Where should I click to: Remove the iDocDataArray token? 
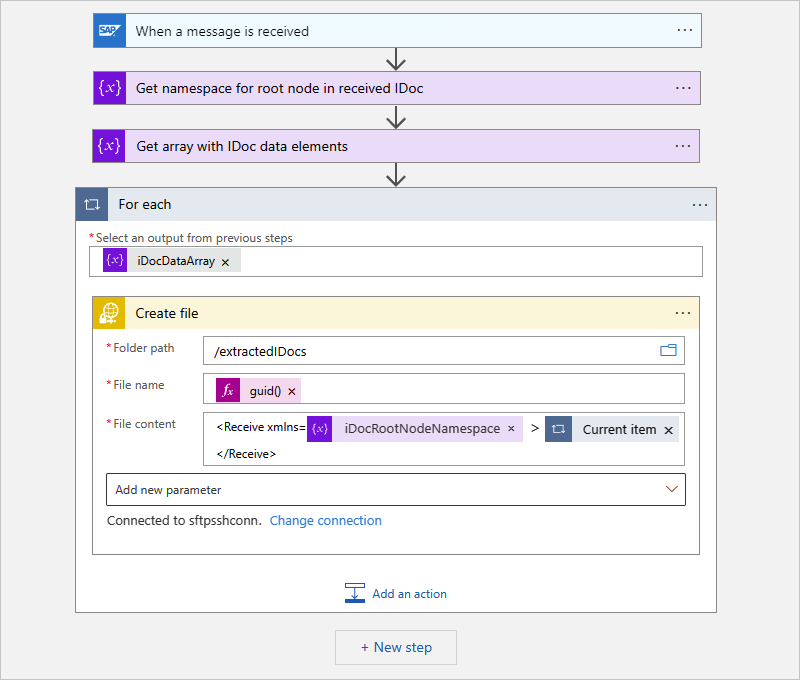(226, 262)
